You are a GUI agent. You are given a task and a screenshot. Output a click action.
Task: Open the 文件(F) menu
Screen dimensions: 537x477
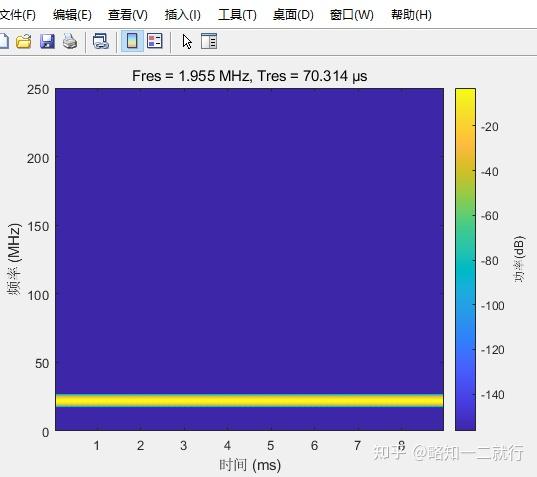coord(17,15)
